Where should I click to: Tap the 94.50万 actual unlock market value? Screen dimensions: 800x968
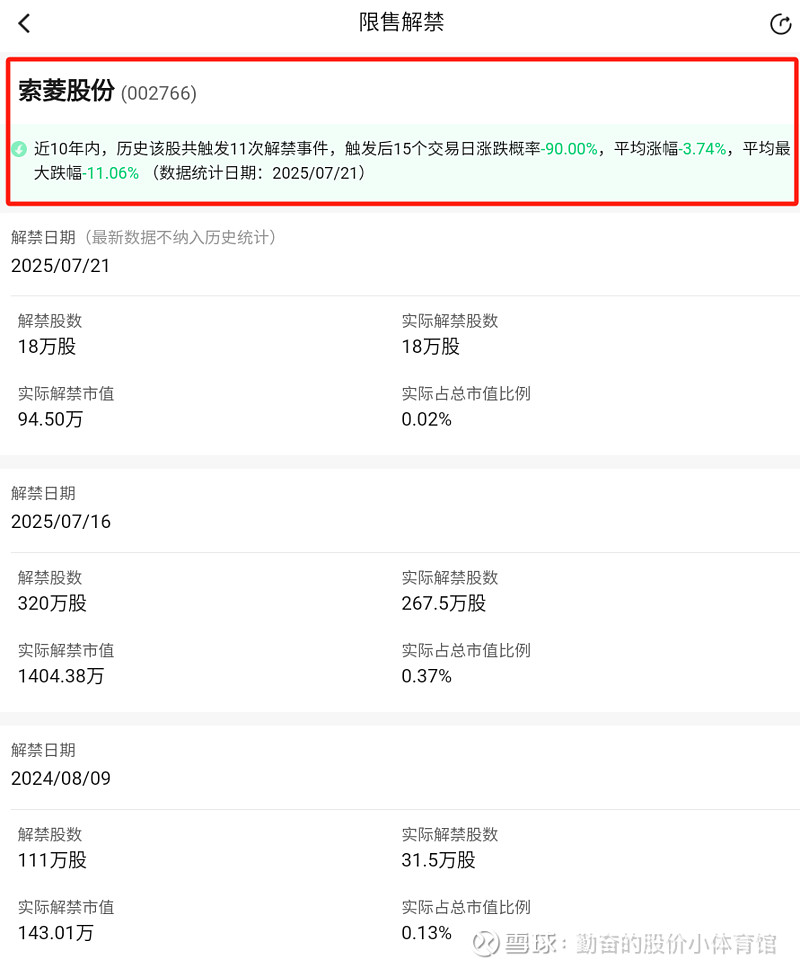click(50, 419)
